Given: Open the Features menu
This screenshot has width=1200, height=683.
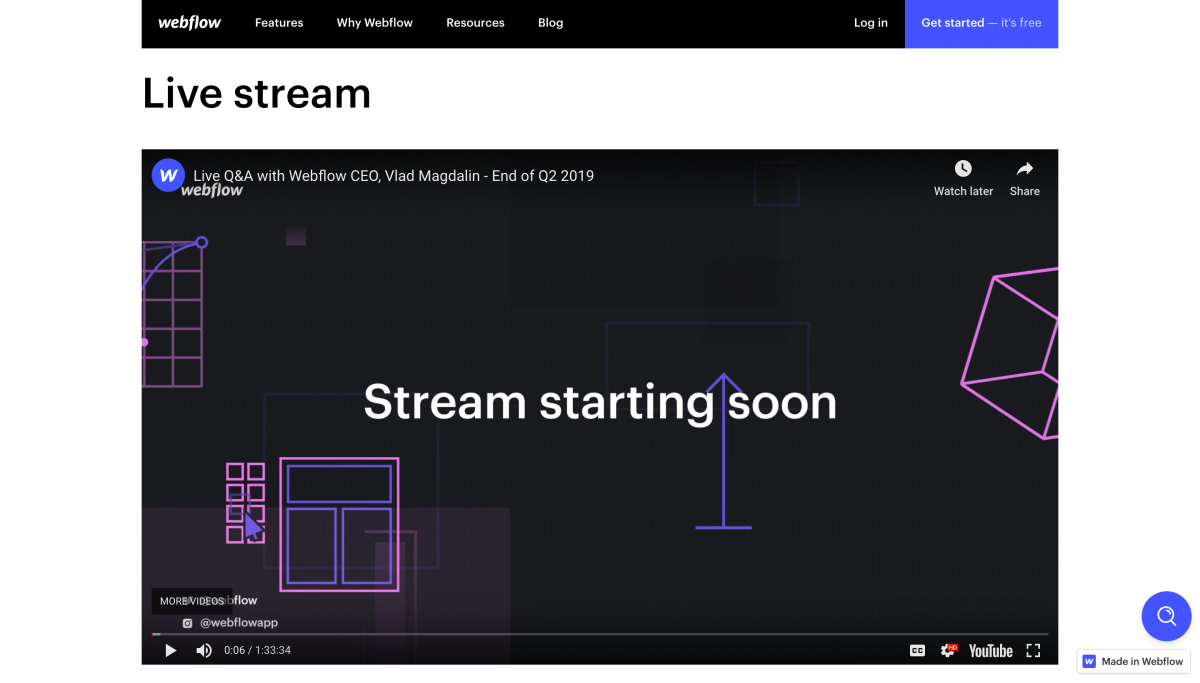Looking at the screenshot, I should click(x=279, y=23).
